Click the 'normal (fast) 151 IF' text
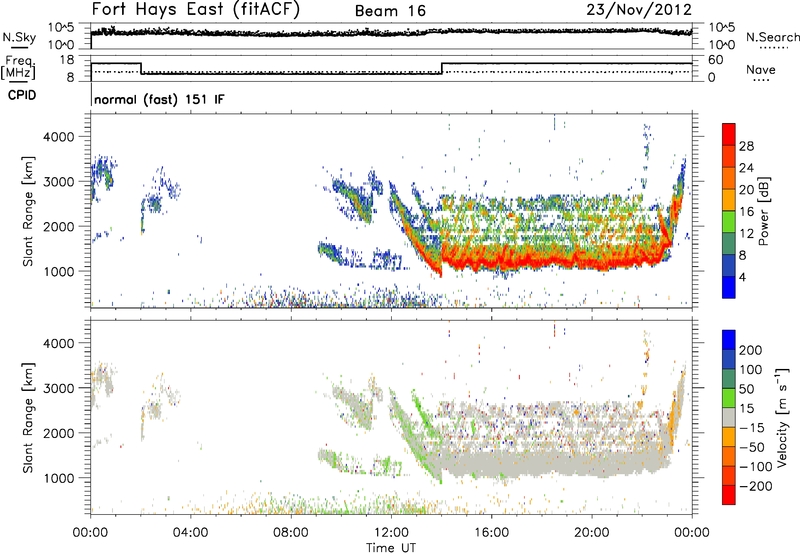800x554 pixels. (159, 99)
